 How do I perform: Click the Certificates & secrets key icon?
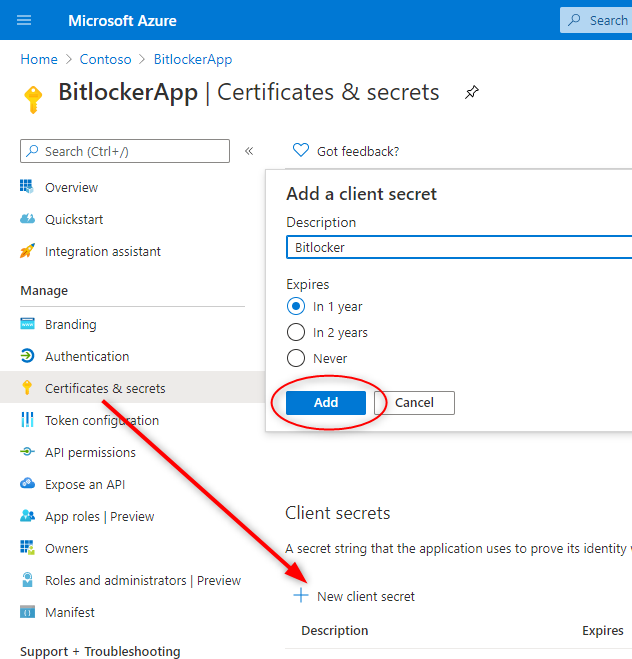(27, 387)
